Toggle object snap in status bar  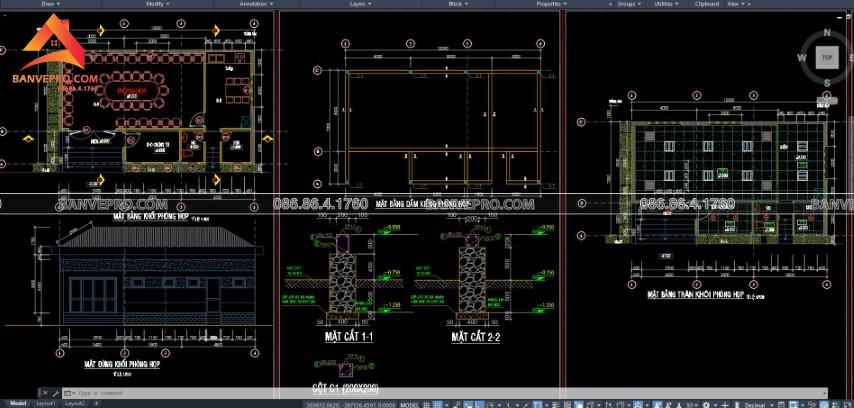pyautogui.click(x=537, y=405)
